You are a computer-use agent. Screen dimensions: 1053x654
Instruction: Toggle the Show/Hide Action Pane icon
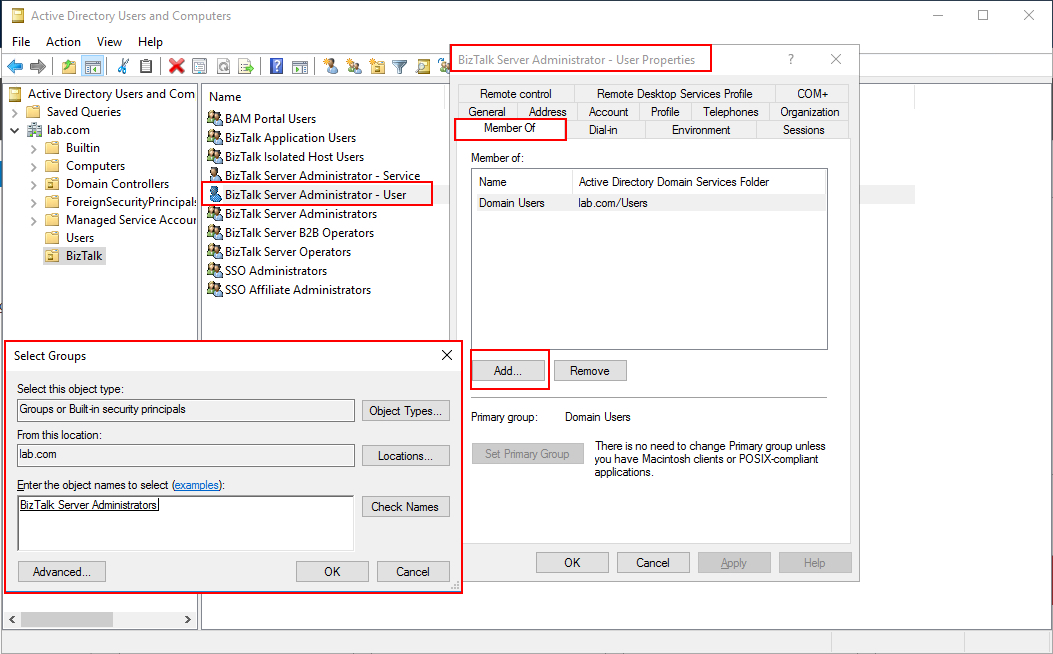(x=300, y=66)
